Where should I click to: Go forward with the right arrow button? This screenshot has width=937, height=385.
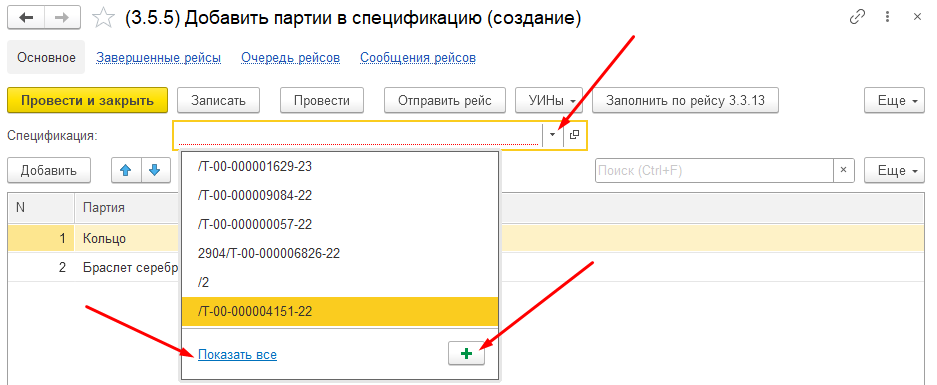63,18
